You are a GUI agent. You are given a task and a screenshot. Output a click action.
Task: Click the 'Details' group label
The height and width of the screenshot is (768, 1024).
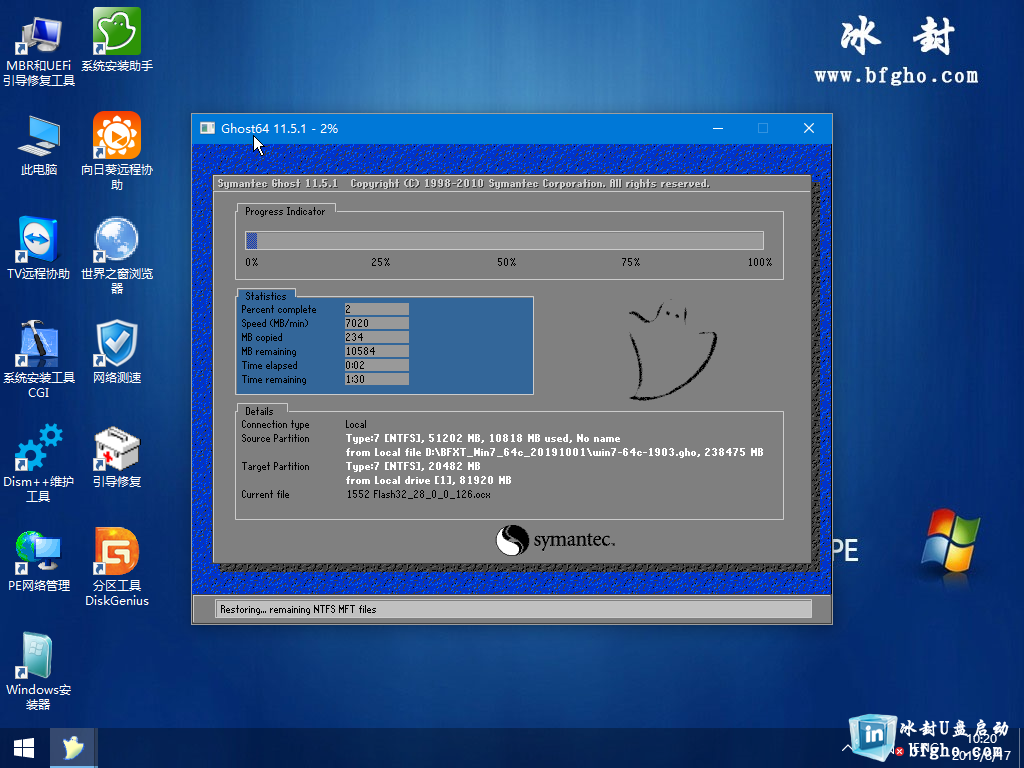click(259, 411)
